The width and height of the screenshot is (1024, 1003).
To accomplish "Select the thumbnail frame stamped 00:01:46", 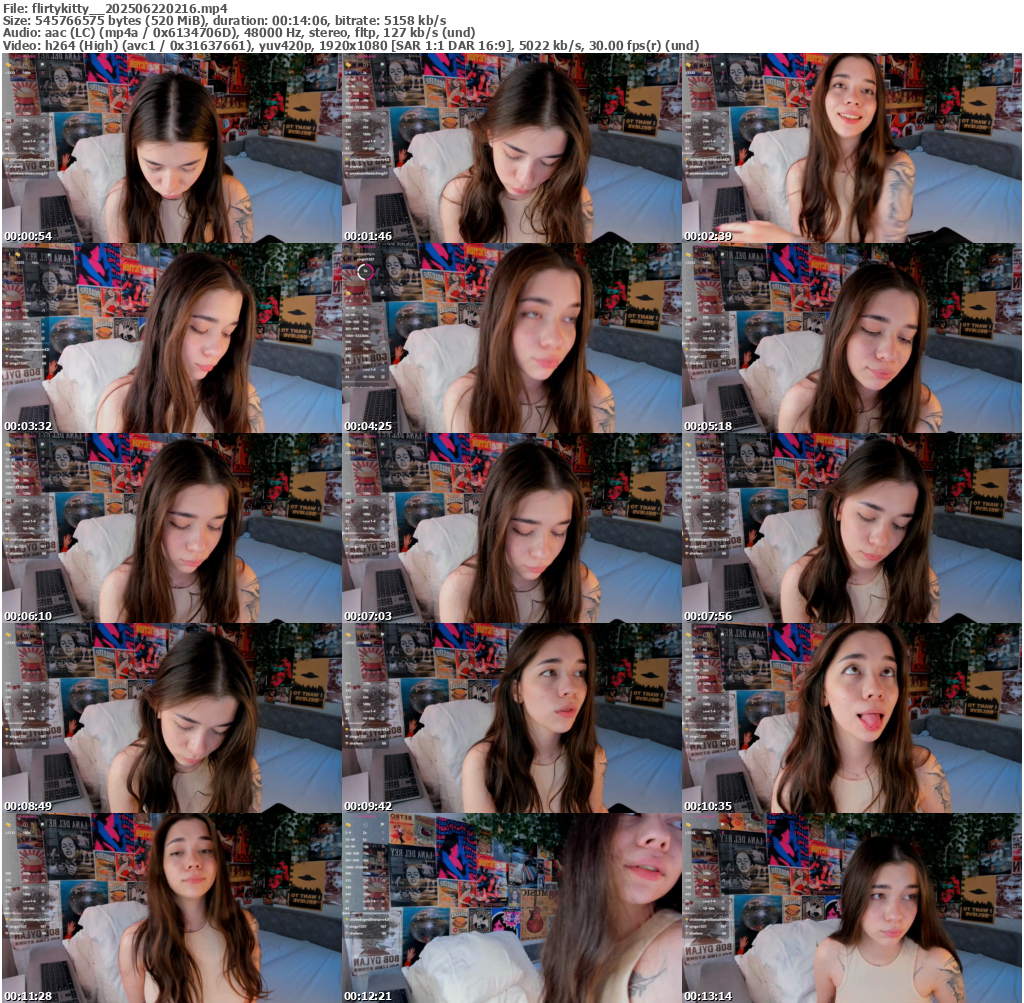I will coord(511,148).
